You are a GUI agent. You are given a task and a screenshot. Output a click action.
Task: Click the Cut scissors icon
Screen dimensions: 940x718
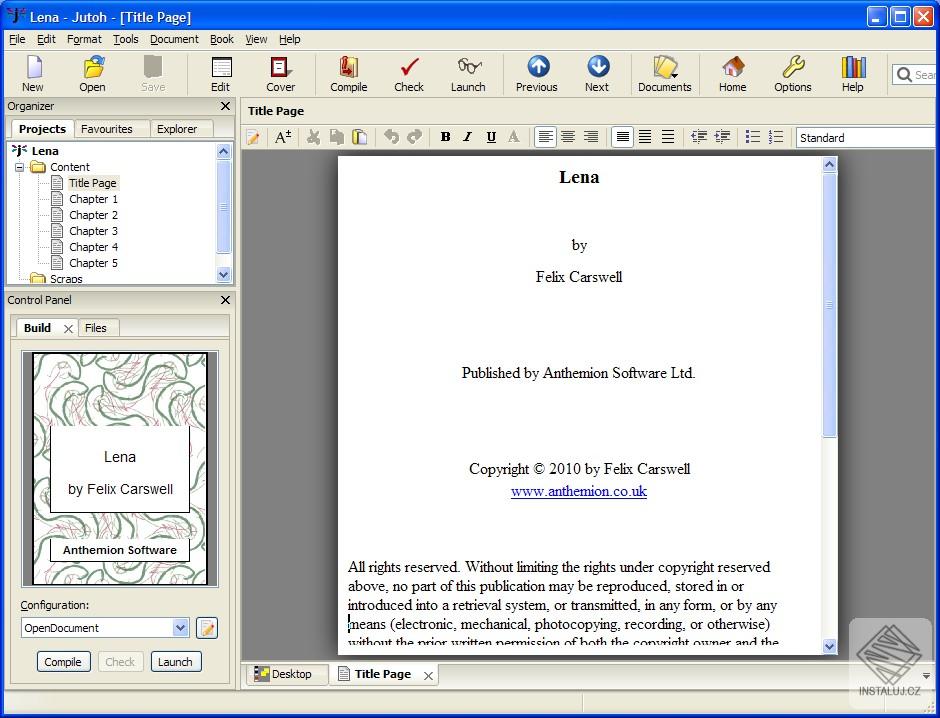point(313,137)
